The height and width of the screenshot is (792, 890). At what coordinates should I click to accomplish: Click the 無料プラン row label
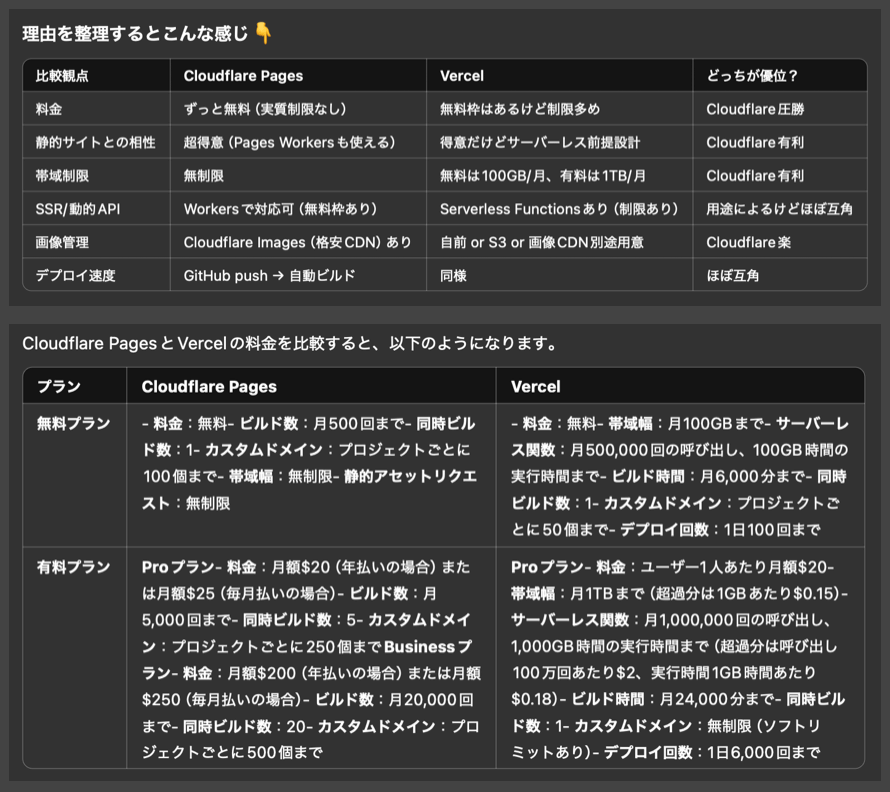tap(73, 423)
